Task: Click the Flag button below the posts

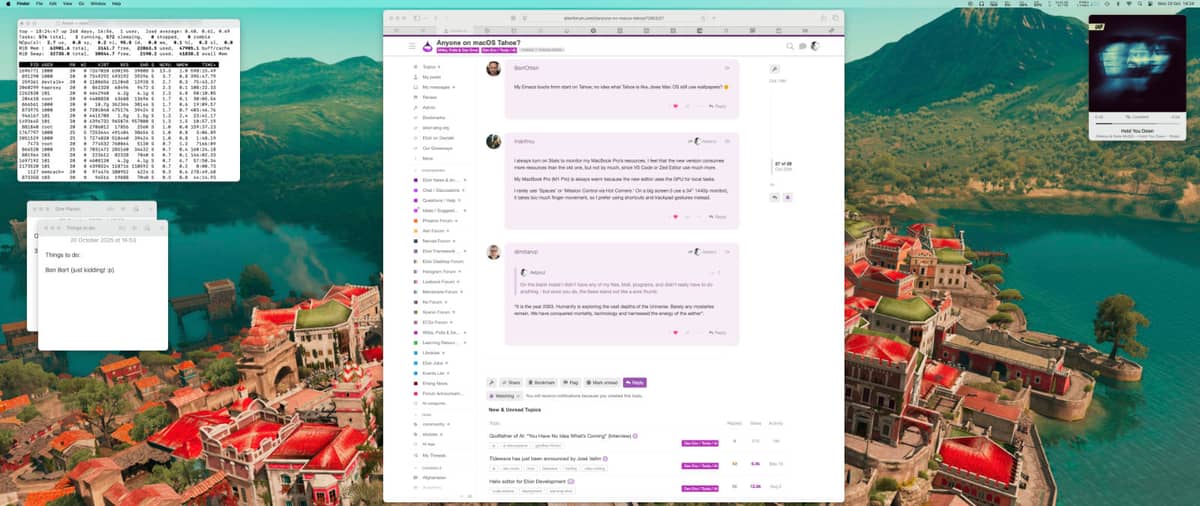Action: pos(571,382)
